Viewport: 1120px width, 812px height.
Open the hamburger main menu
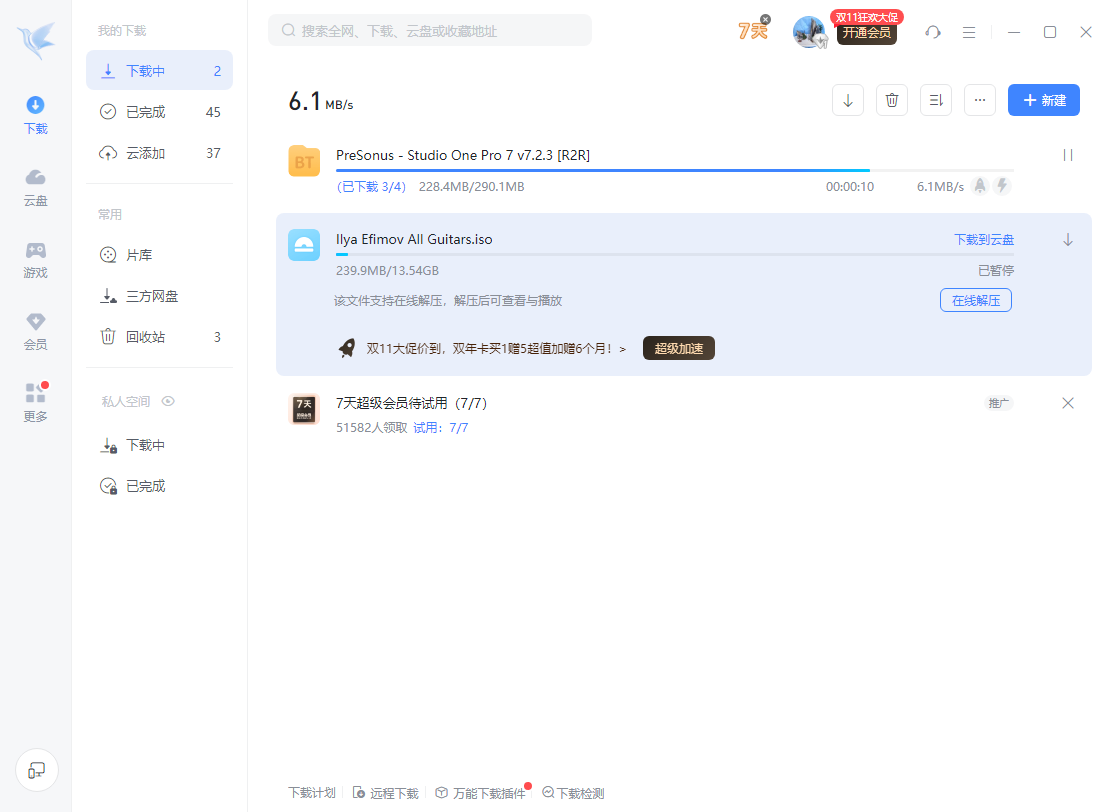coord(969,32)
